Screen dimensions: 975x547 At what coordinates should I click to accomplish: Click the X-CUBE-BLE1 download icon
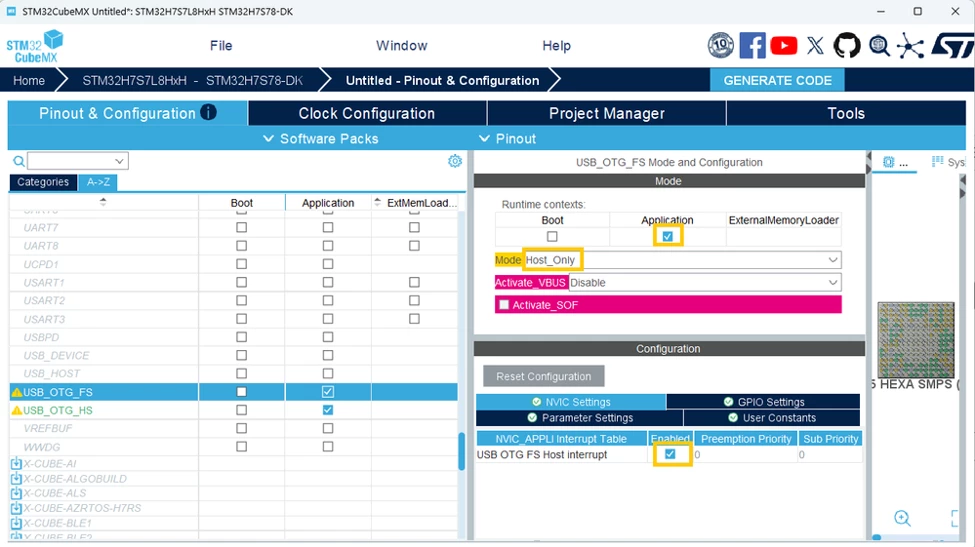[16, 523]
